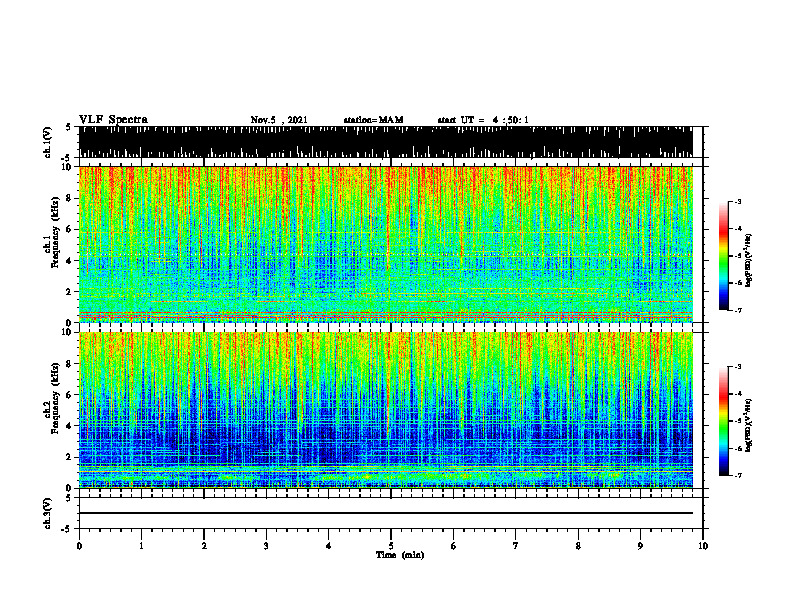Click time axis tick label "7"

[516, 546]
